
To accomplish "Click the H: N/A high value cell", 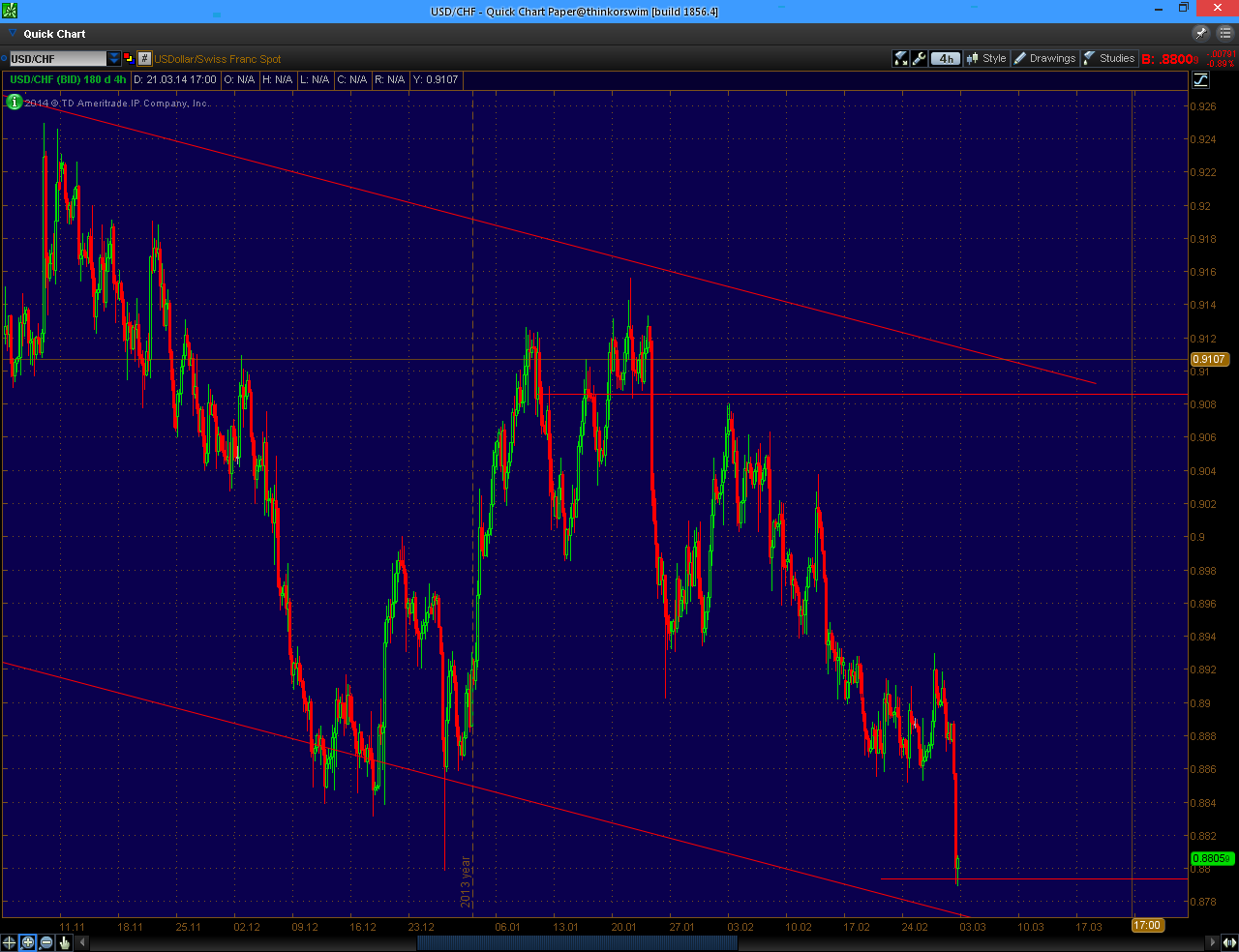I will [x=278, y=79].
